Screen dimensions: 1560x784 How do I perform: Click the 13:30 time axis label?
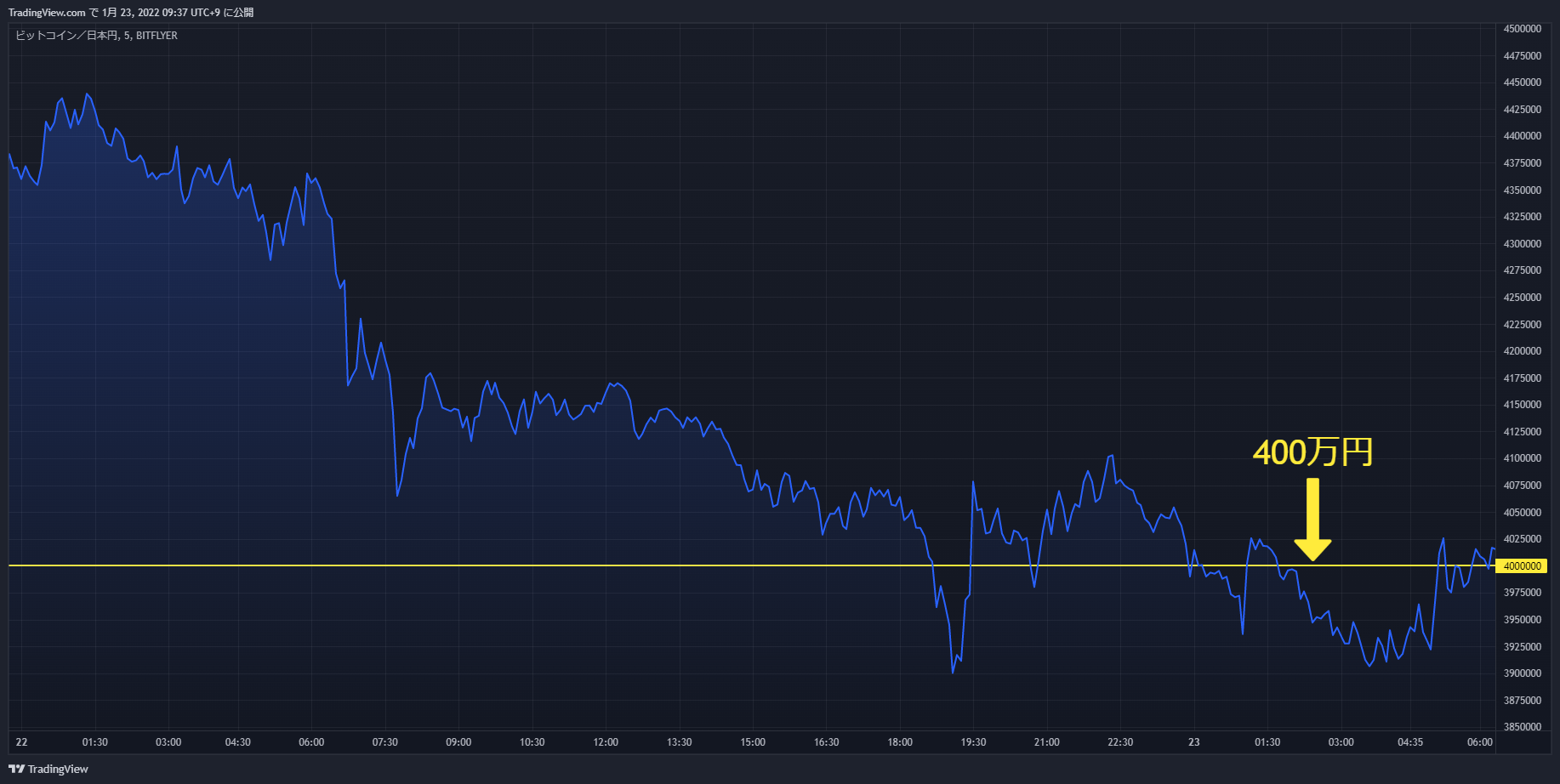[x=680, y=742]
